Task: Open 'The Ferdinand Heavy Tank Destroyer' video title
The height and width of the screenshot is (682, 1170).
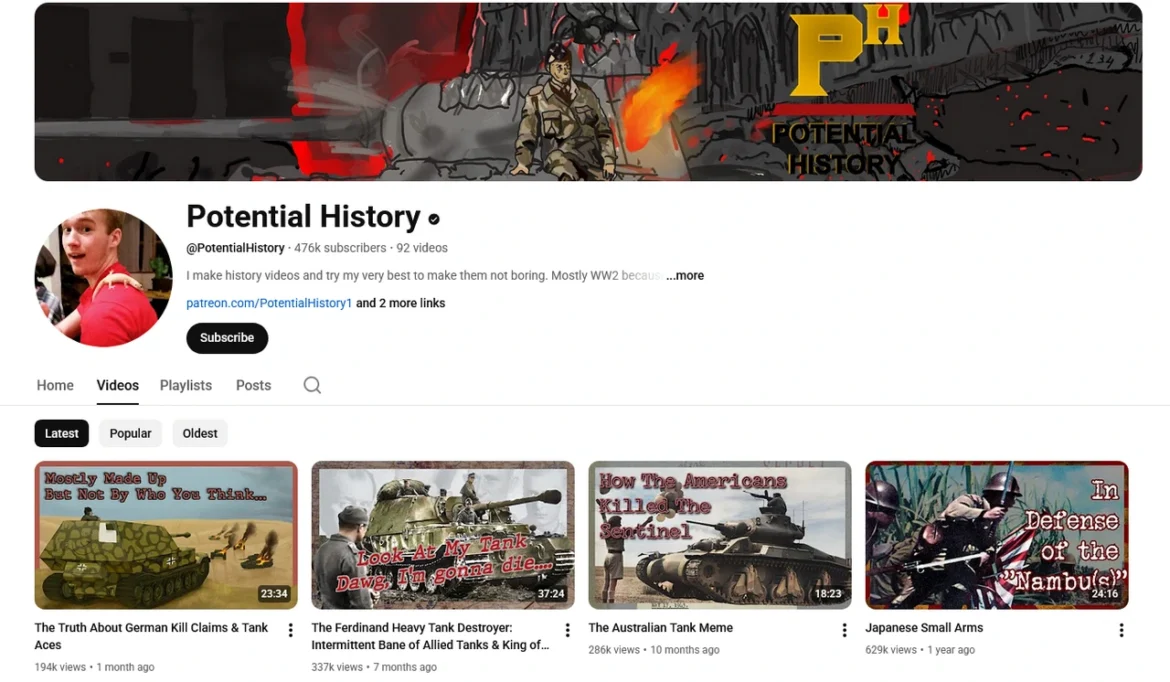Action: point(430,636)
